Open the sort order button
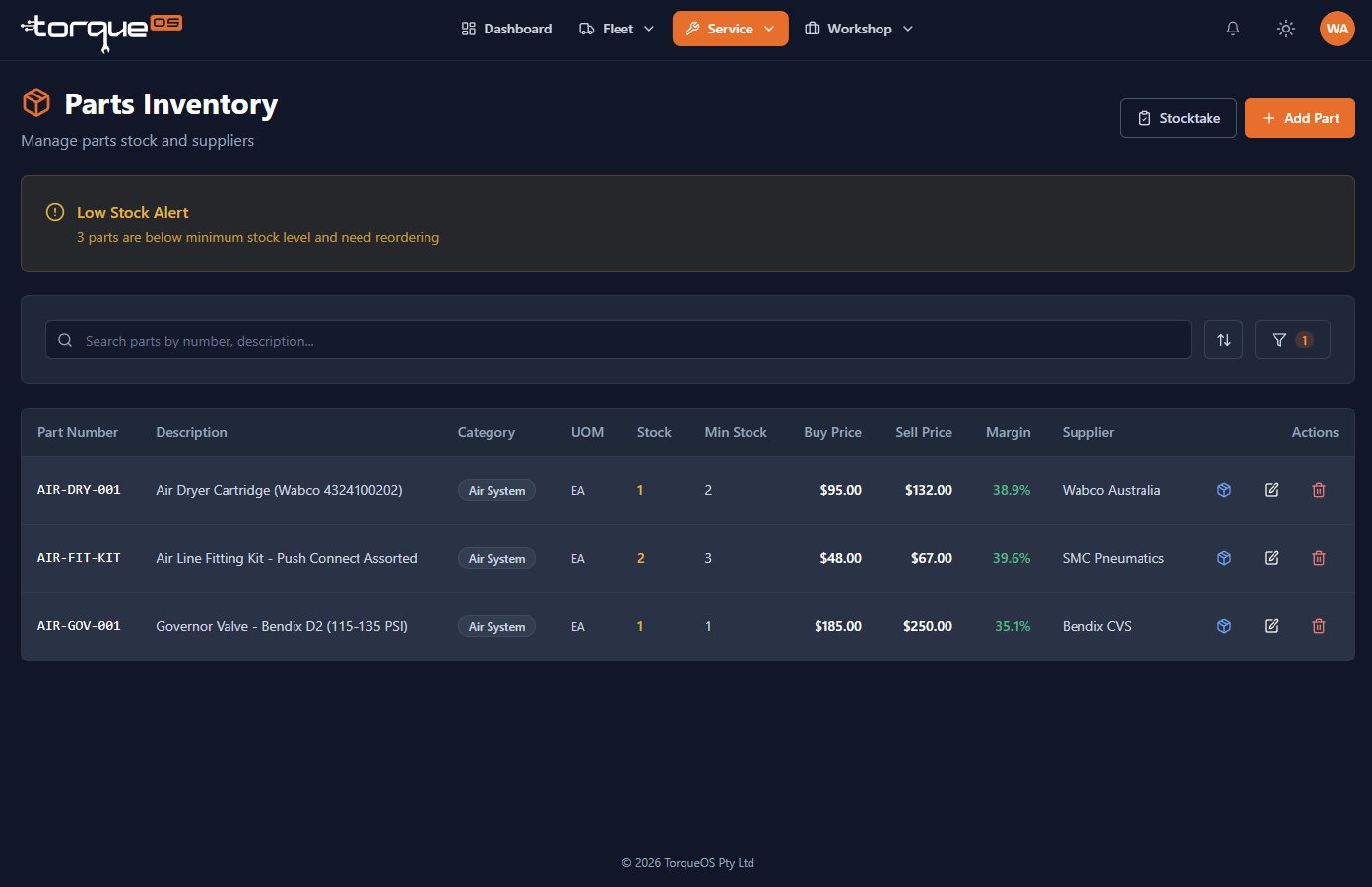The height and width of the screenshot is (887, 1372). click(x=1223, y=340)
